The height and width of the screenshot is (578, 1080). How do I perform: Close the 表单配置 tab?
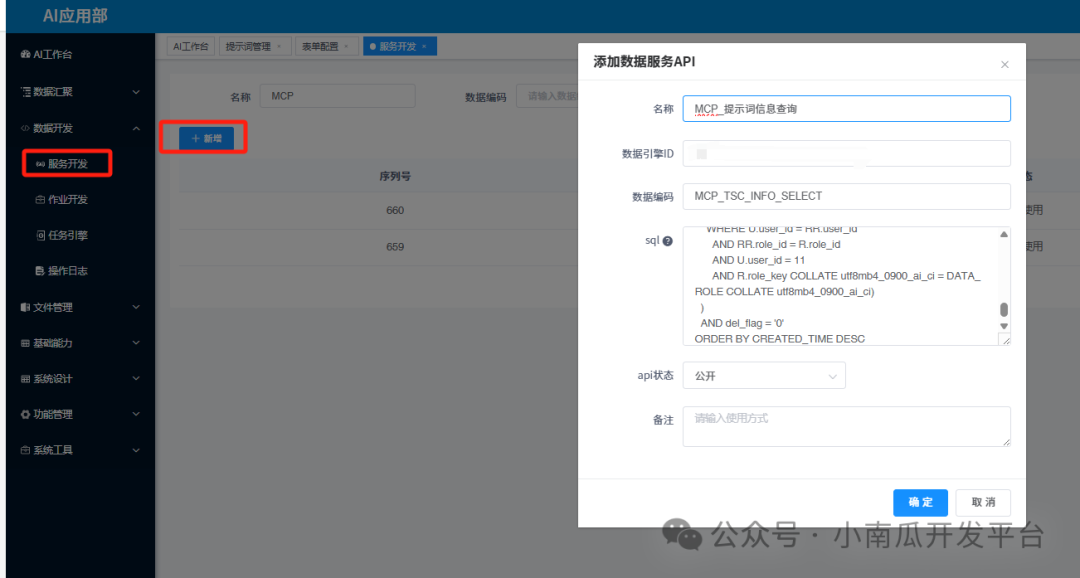point(346,47)
